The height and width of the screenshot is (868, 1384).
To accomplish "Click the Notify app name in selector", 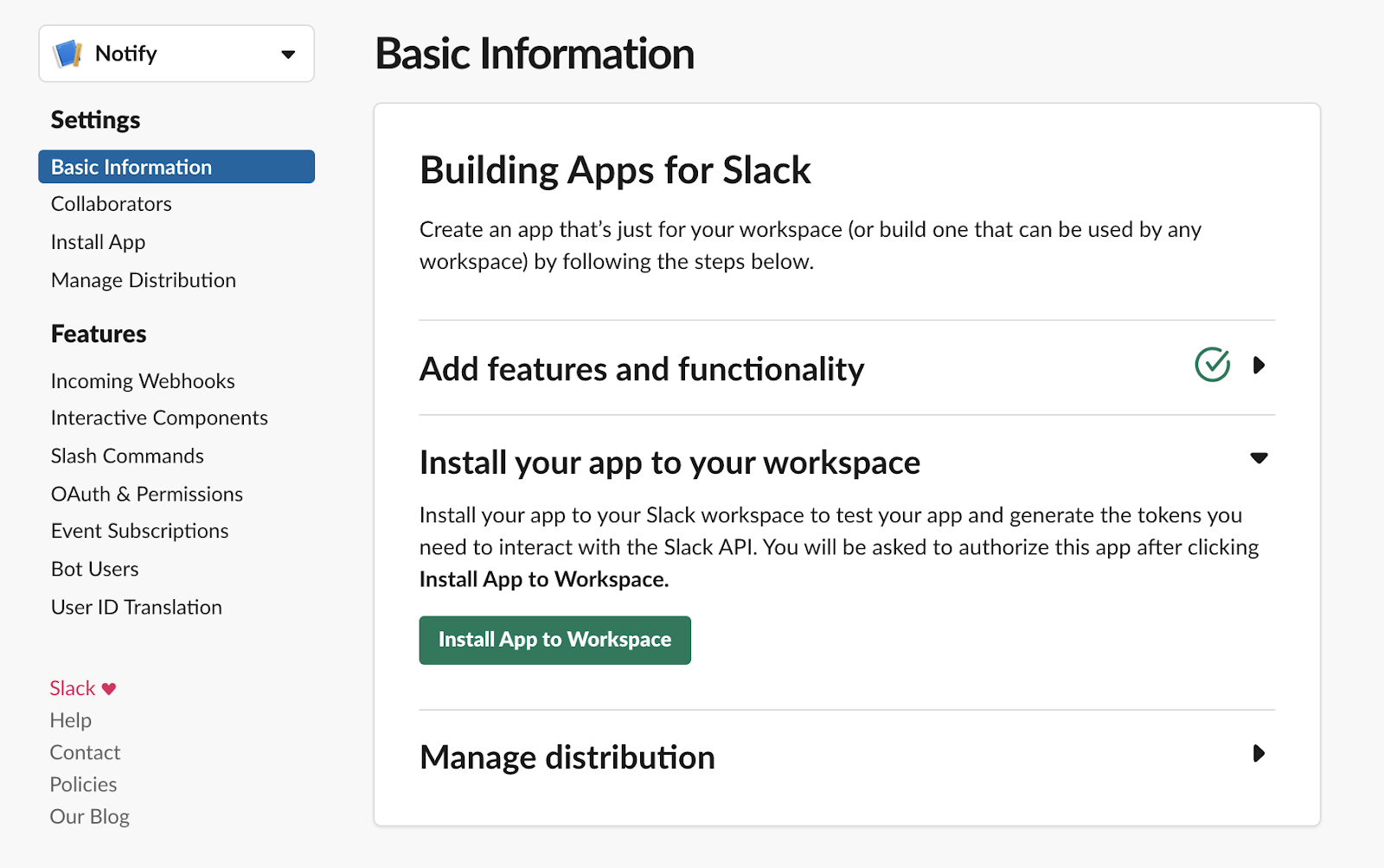I will point(126,54).
